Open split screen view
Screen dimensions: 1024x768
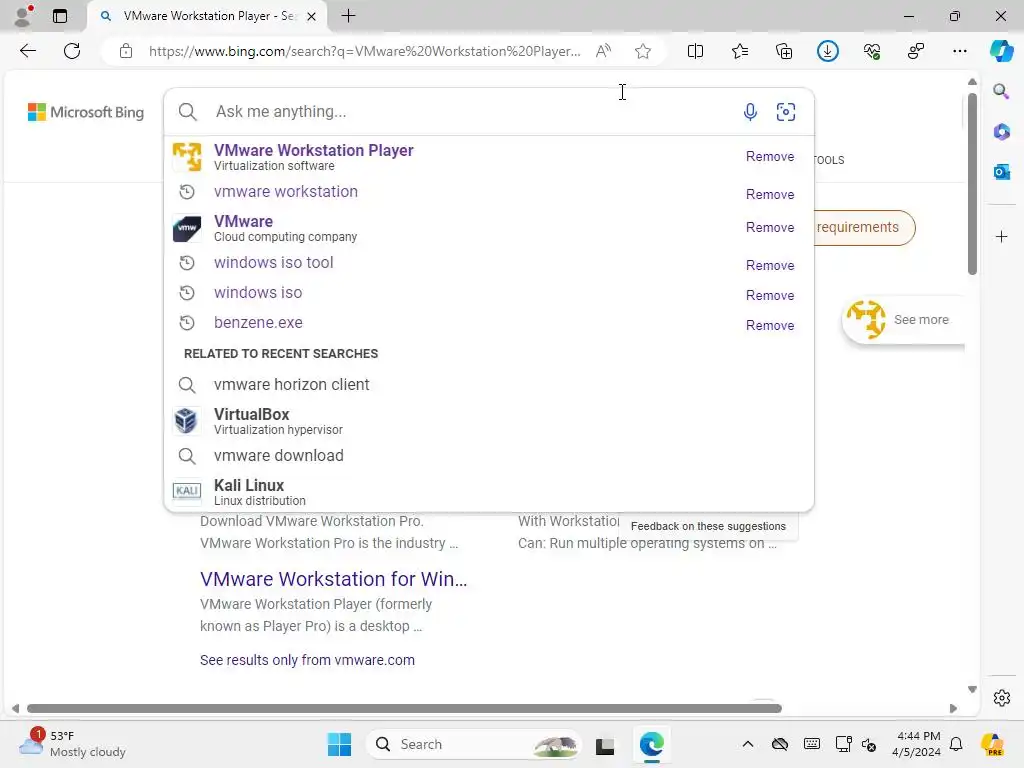point(696,51)
